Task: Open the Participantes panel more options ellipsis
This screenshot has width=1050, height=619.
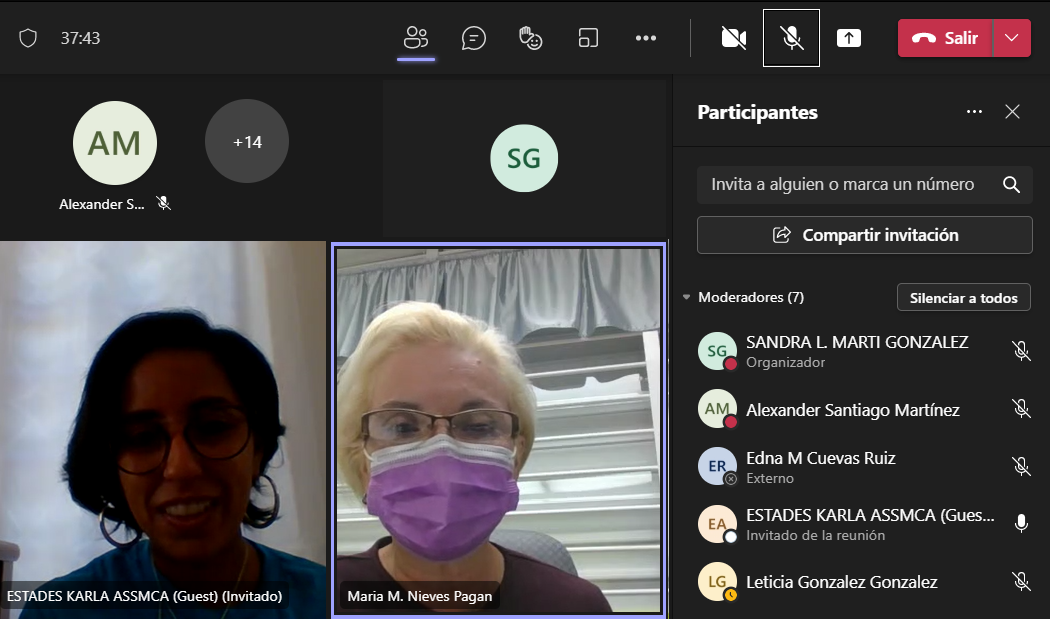Action: pyautogui.click(x=974, y=112)
